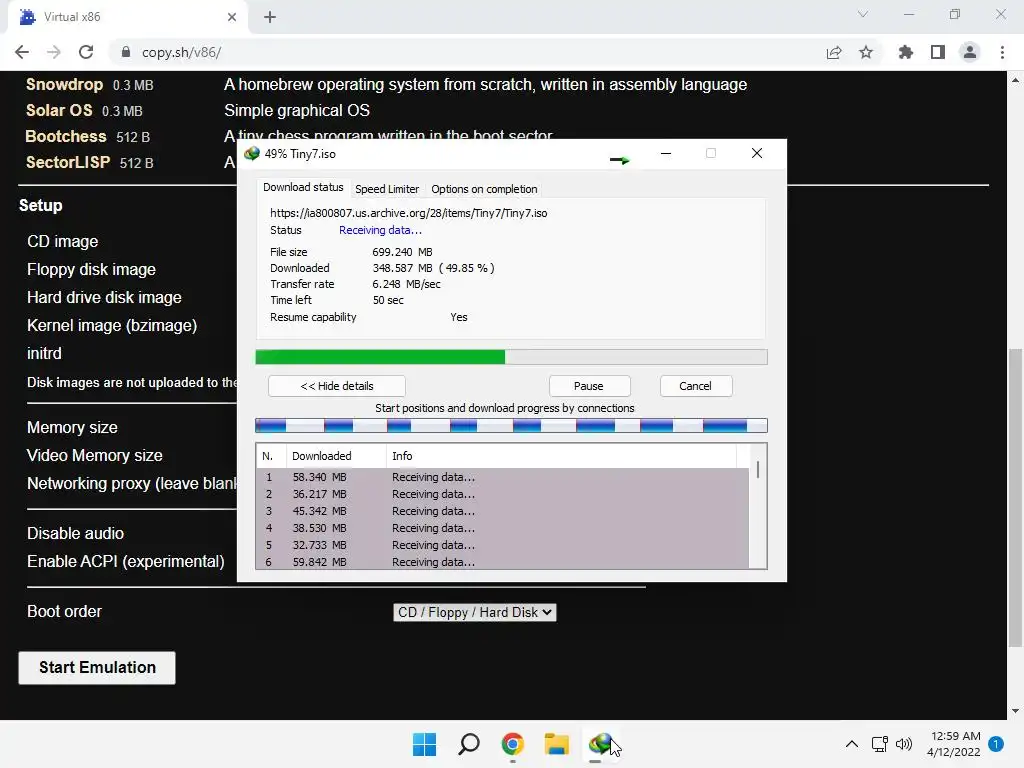This screenshot has height=768, width=1024.
Task: Open volume tray icon
Action: point(904,744)
